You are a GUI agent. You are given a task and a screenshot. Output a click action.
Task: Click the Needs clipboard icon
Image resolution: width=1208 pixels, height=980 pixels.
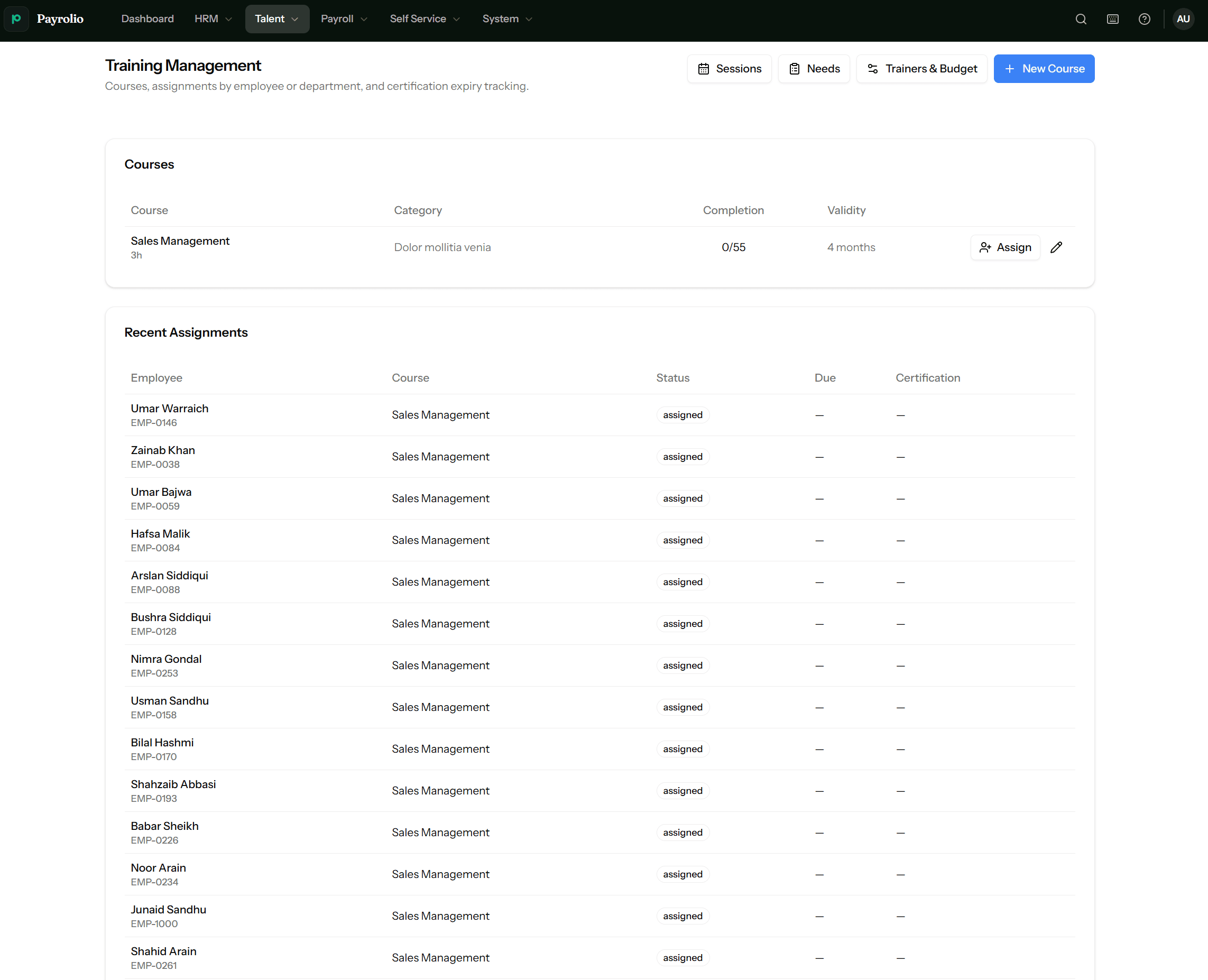(794, 69)
